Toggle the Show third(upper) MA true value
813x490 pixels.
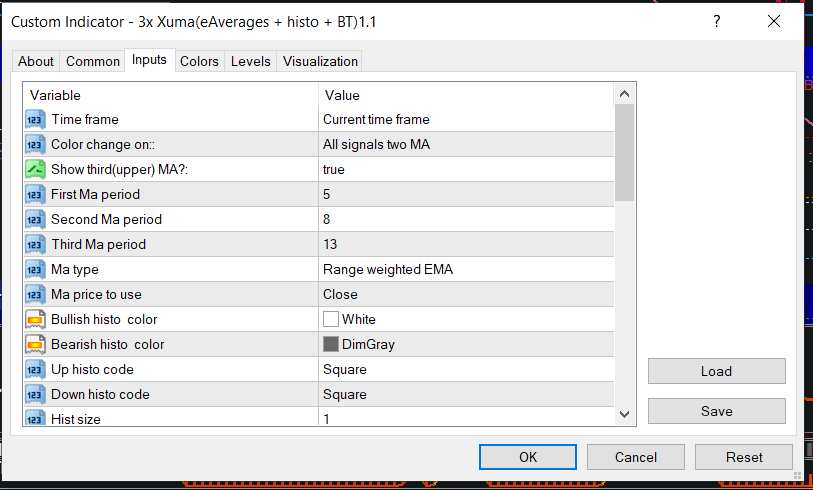(x=465, y=169)
